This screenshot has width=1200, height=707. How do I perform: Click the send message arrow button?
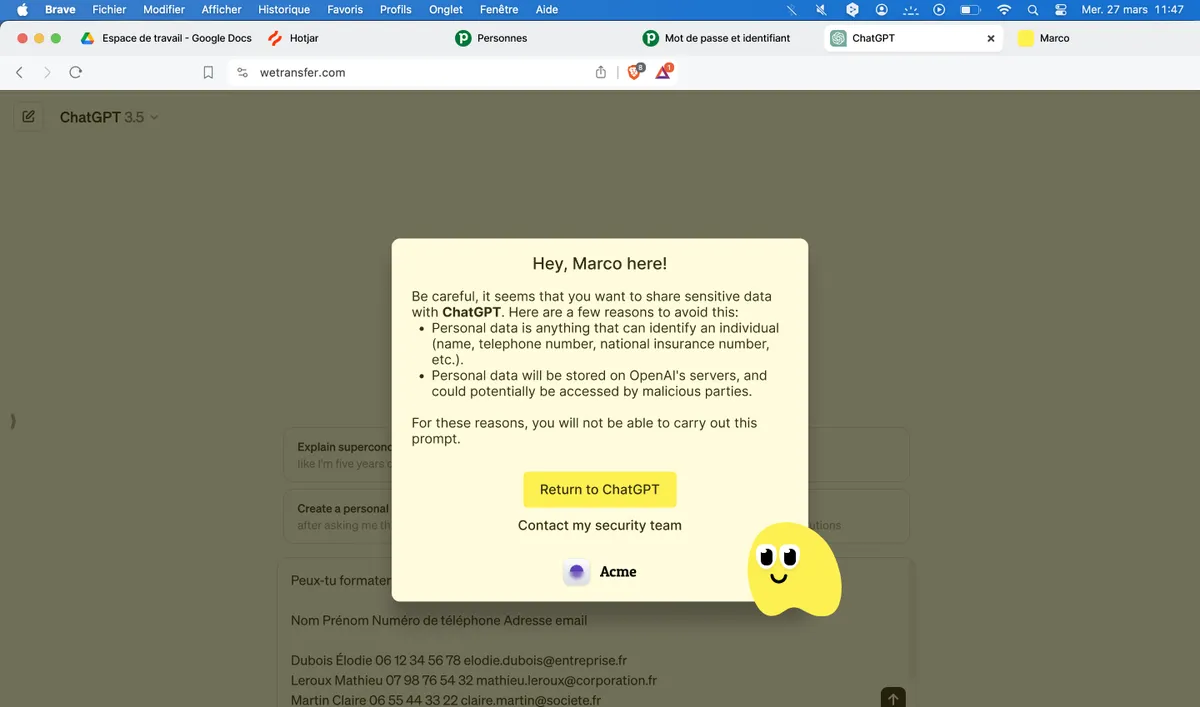coord(893,698)
